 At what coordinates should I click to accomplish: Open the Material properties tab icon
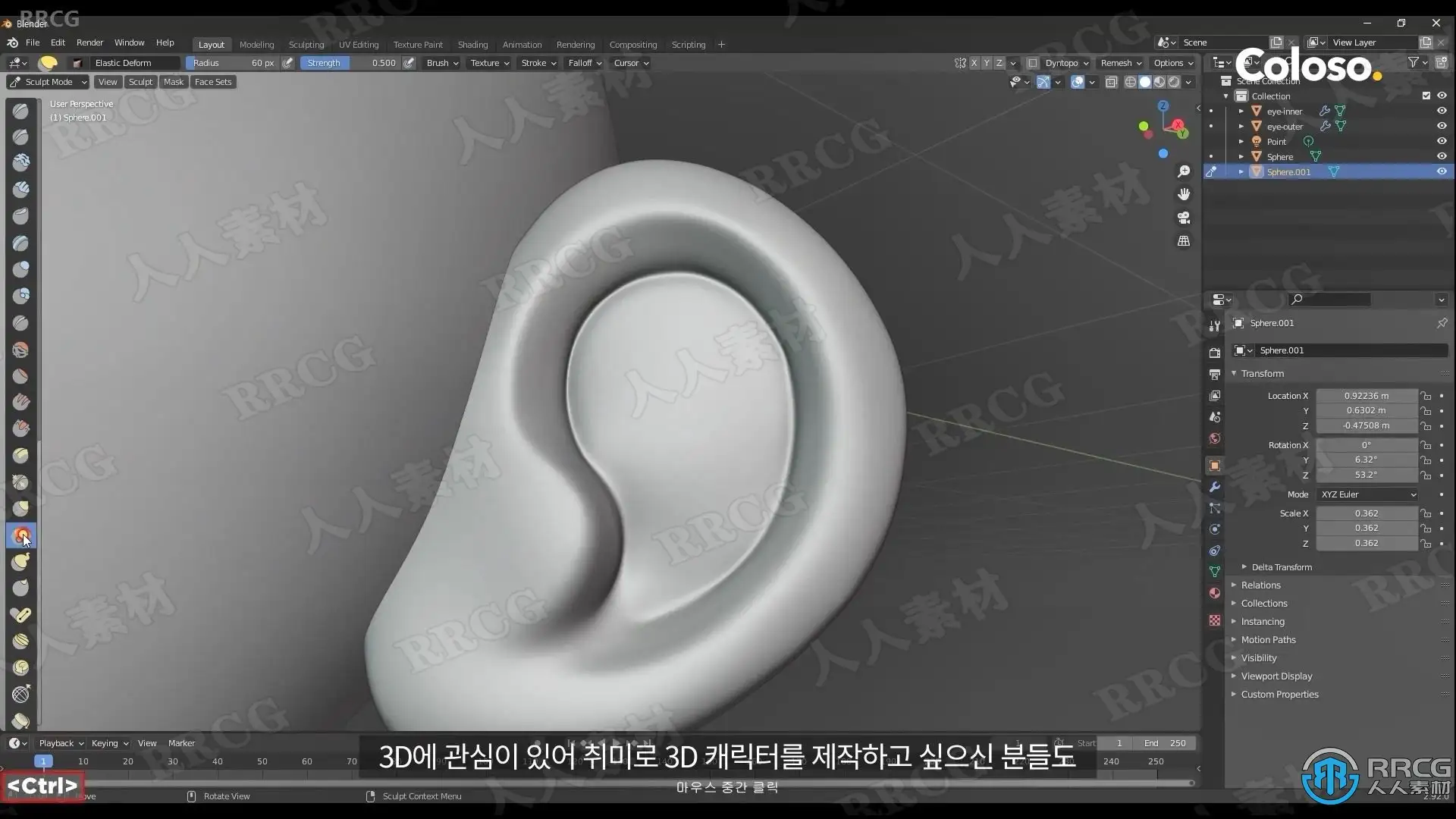tap(1214, 593)
